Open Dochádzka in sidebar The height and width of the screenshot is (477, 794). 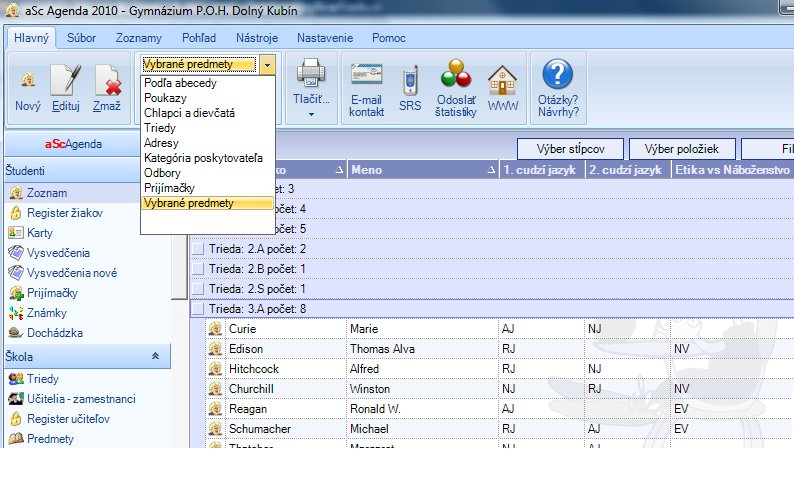coord(55,333)
